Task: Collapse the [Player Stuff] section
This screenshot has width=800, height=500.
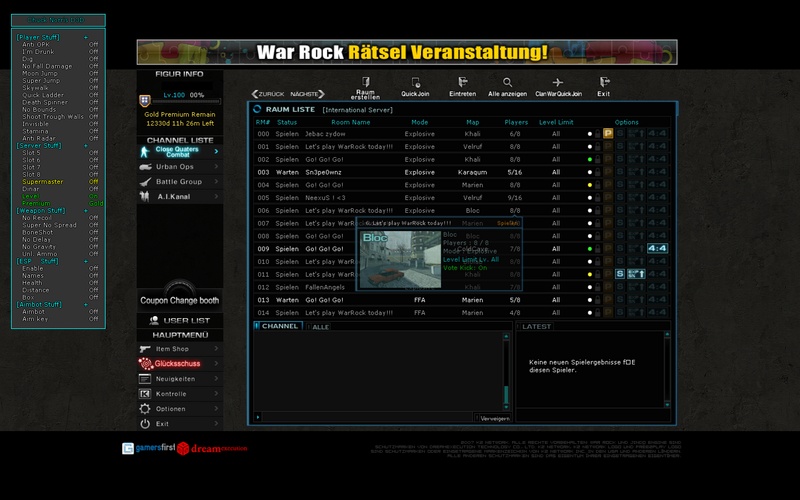Action: coord(86,37)
